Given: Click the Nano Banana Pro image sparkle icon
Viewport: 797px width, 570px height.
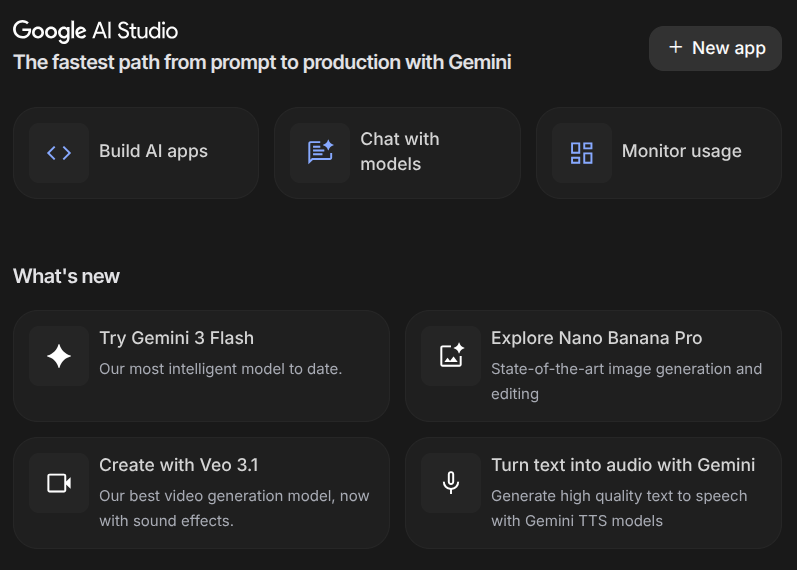Looking at the screenshot, I should click(451, 356).
